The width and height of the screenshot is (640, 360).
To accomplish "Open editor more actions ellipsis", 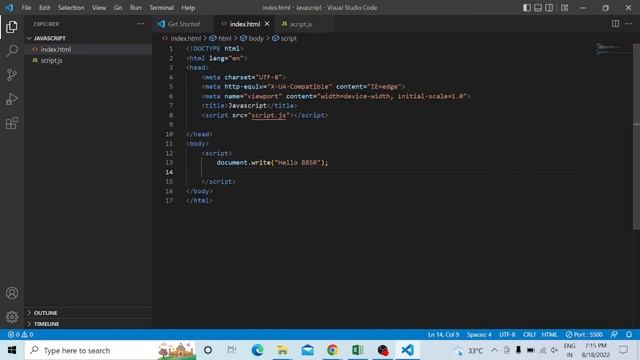I will (x=629, y=24).
